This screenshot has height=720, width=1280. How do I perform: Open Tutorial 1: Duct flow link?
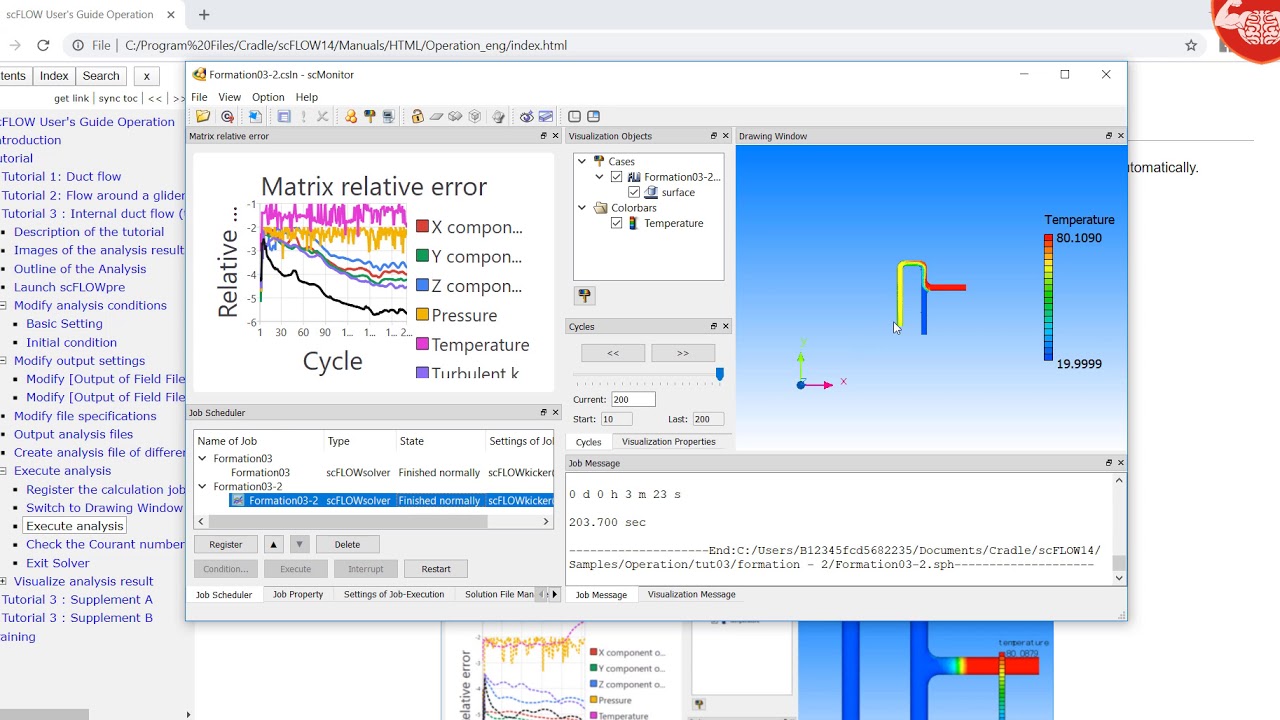[61, 176]
